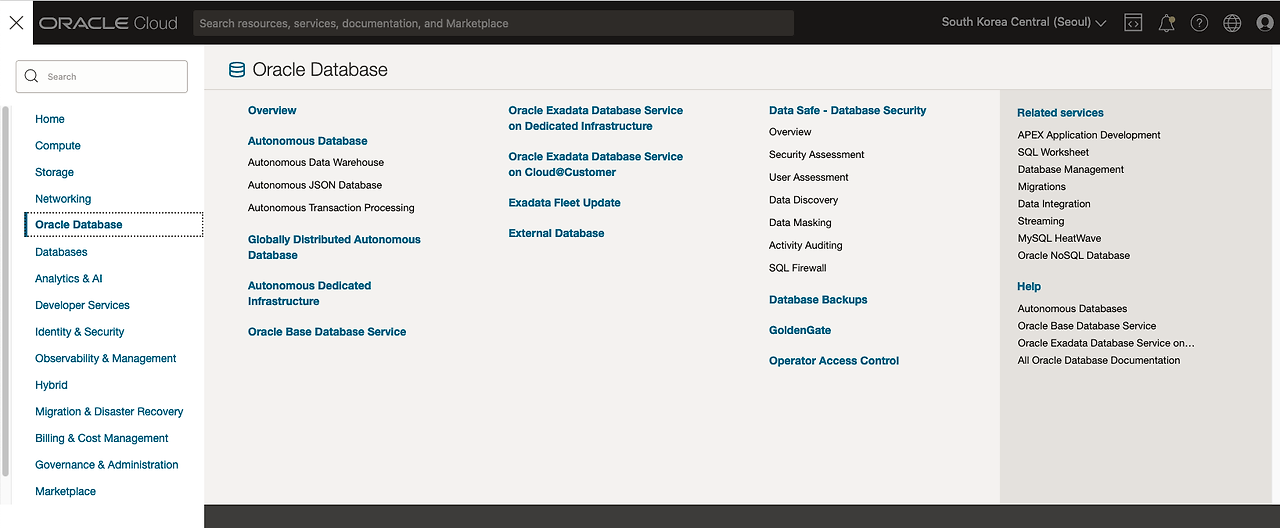Screen dimensions: 1280x528
Task: Focus the top resource search bar
Action: [493, 23]
